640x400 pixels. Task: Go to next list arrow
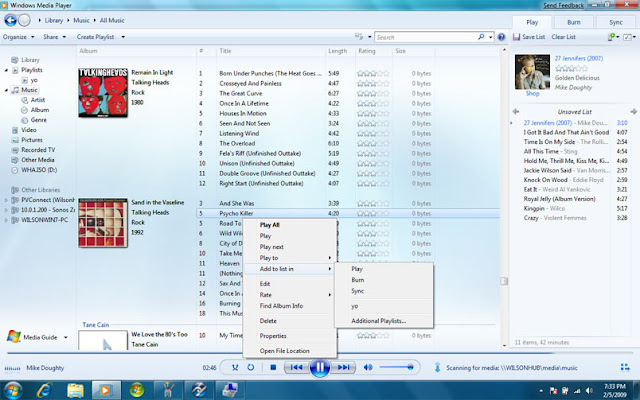[x=633, y=111]
